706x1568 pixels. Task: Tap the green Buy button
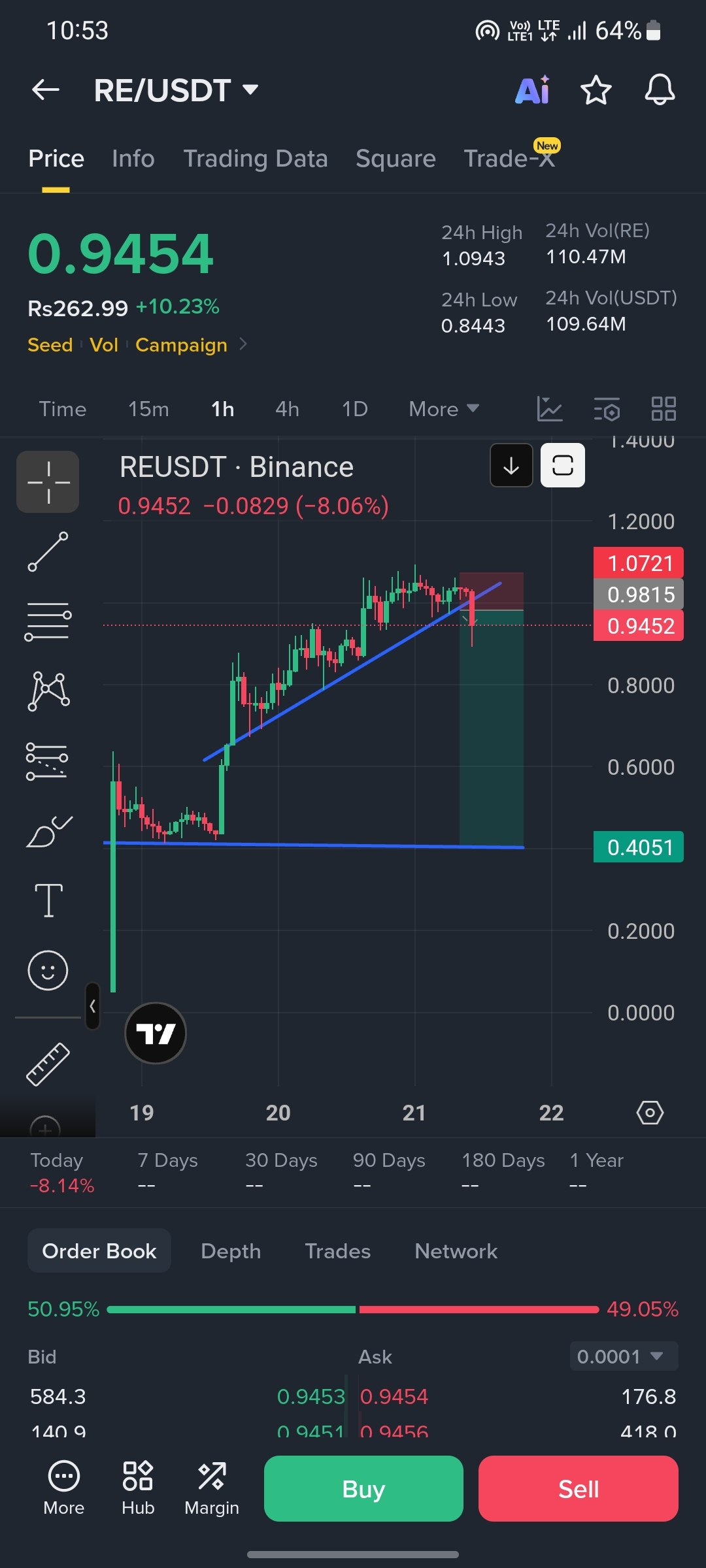coord(363,1488)
